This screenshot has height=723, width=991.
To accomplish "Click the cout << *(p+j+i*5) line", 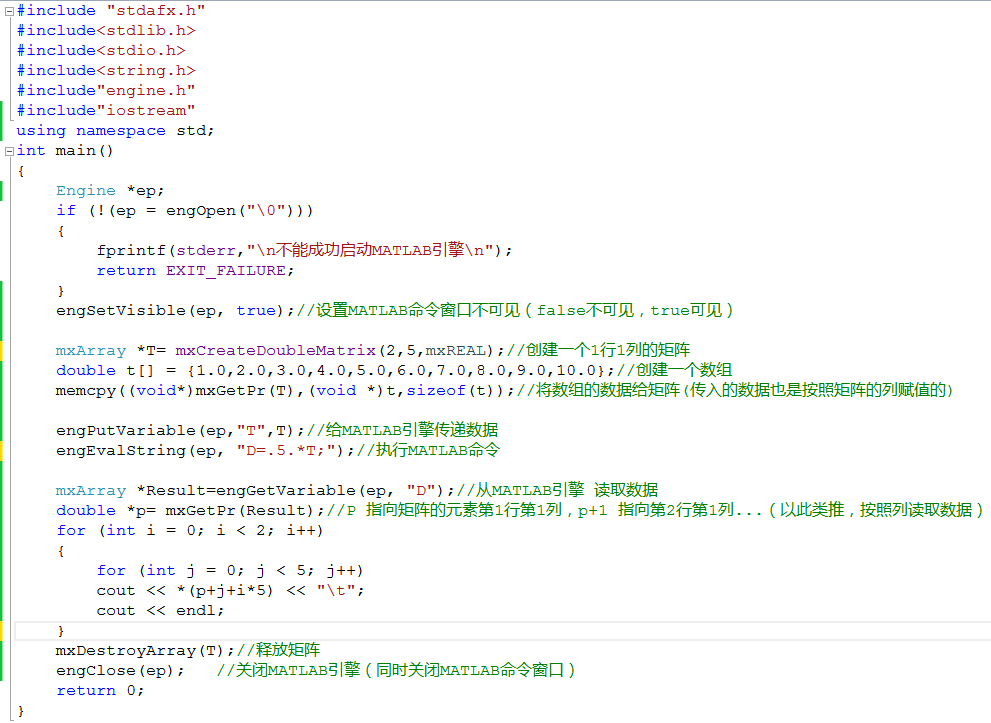I will pyautogui.click(x=230, y=591).
